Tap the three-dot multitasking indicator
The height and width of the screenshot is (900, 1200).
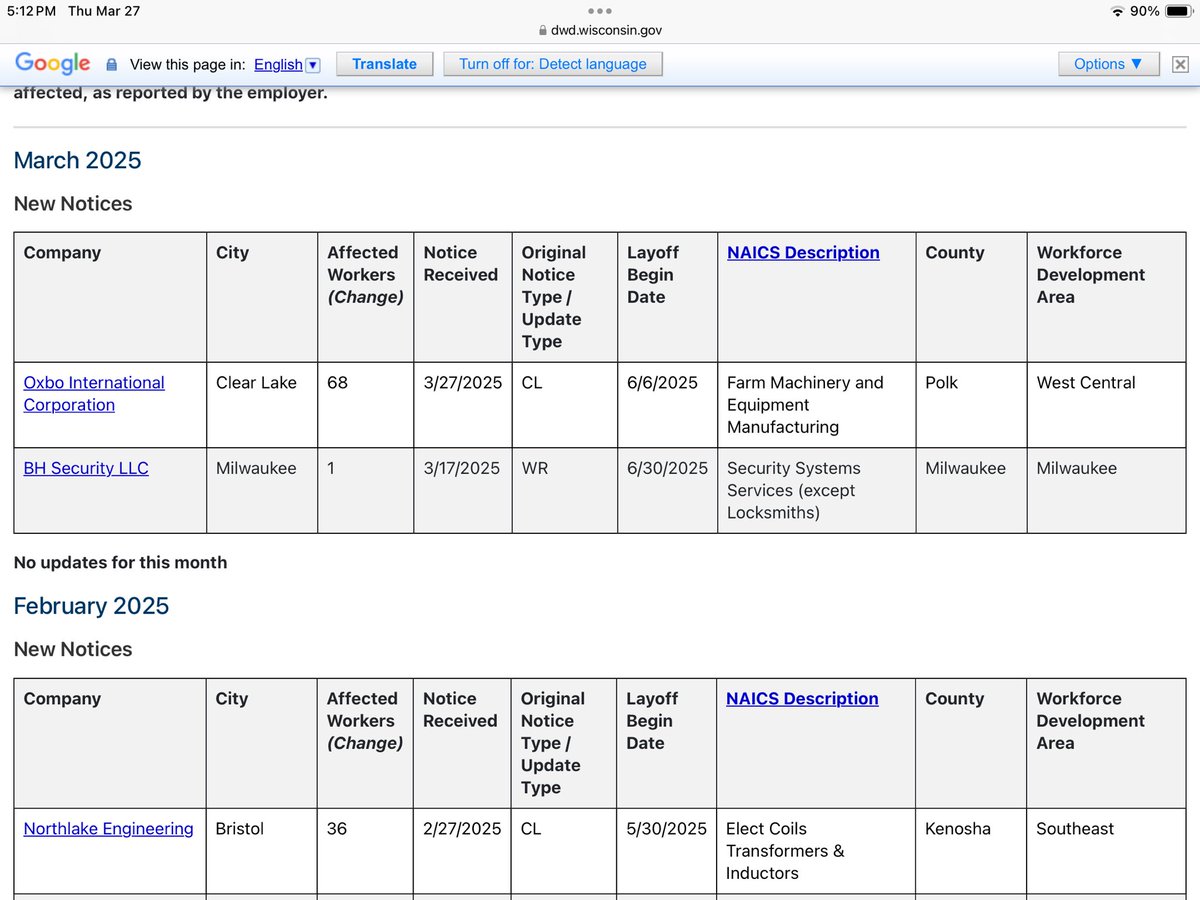600,11
